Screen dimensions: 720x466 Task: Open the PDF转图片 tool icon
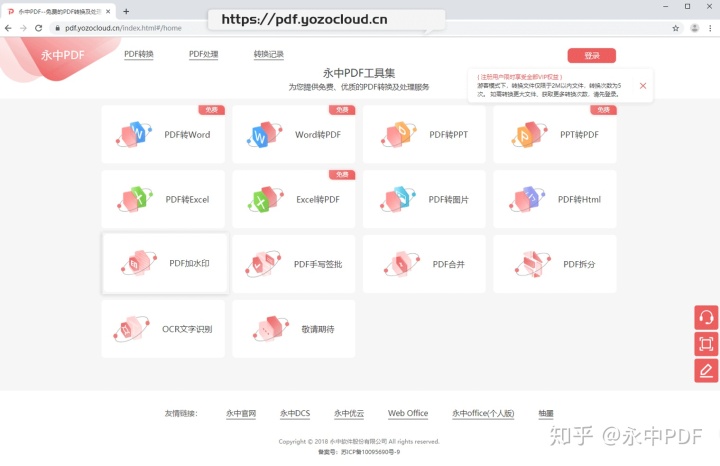398,199
